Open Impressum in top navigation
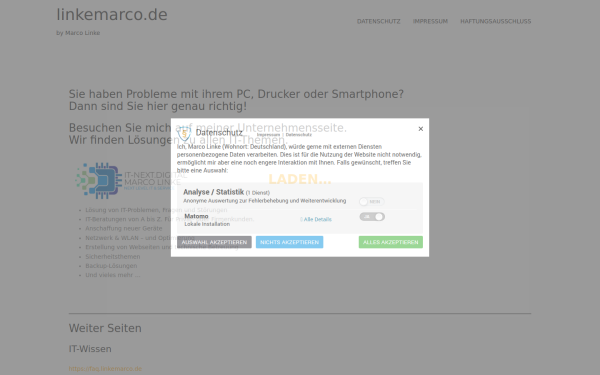 click(430, 21)
